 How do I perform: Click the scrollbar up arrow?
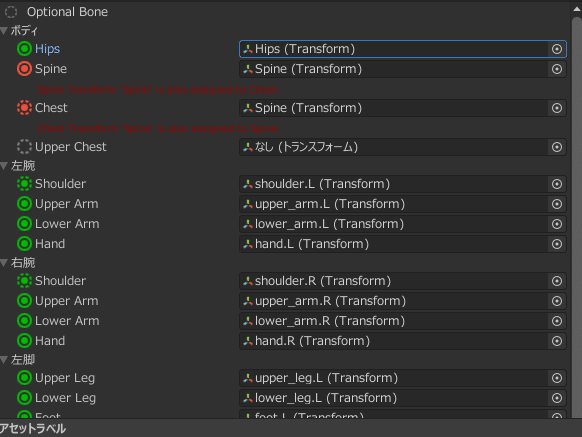(x=576, y=8)
